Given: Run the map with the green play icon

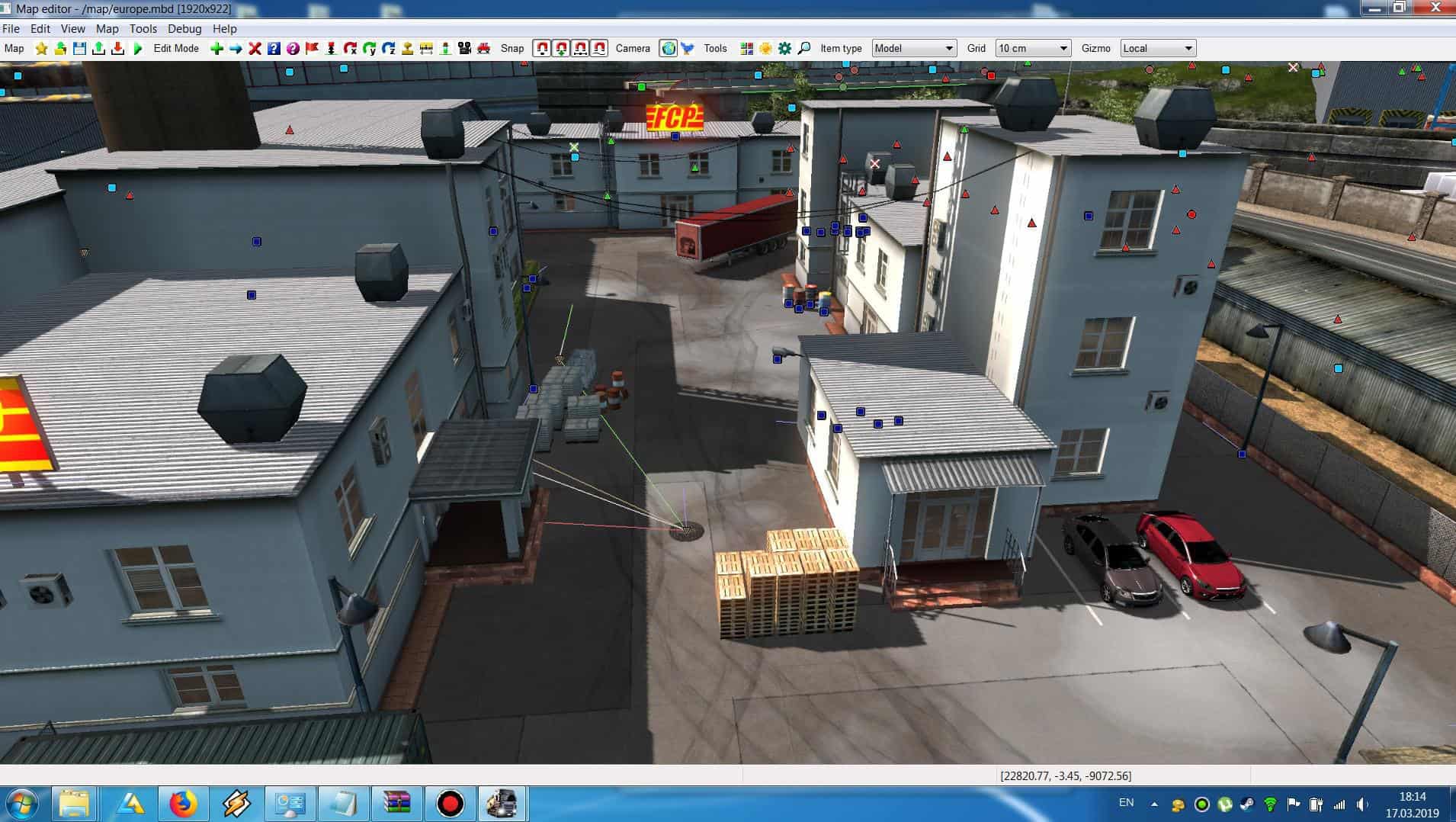Looking at the screenshot, I should click(138, 49).
